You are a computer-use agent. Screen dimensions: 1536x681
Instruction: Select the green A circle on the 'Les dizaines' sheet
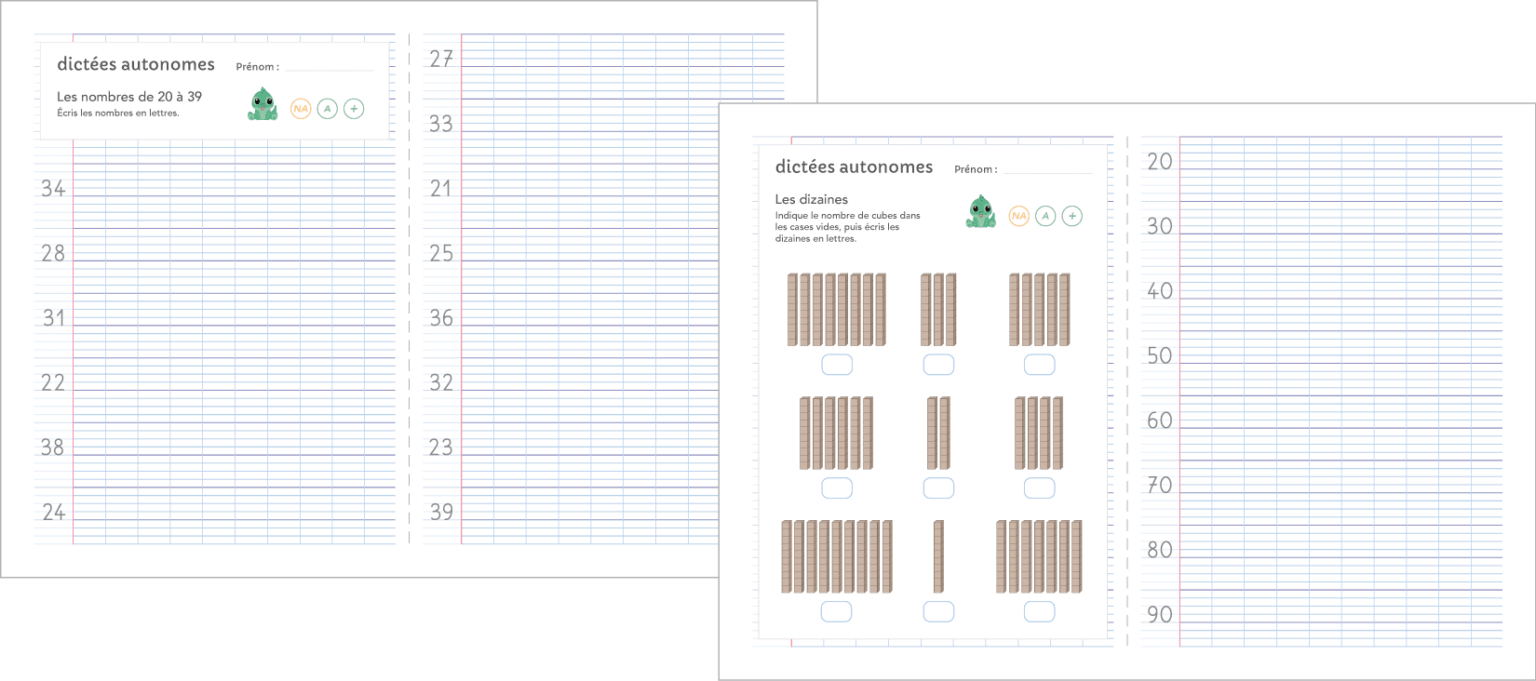point(1045,215)
